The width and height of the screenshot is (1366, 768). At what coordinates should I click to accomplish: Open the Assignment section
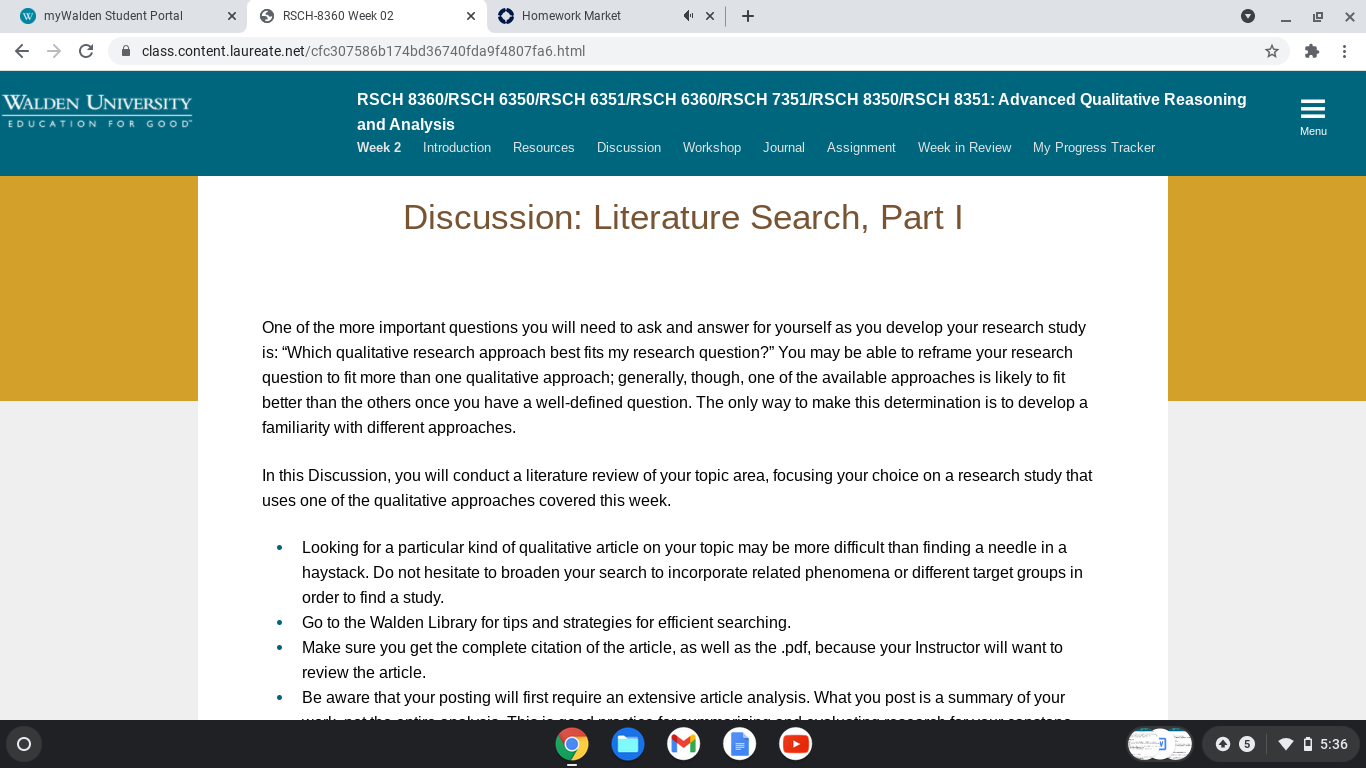click(x=861, y=147)
